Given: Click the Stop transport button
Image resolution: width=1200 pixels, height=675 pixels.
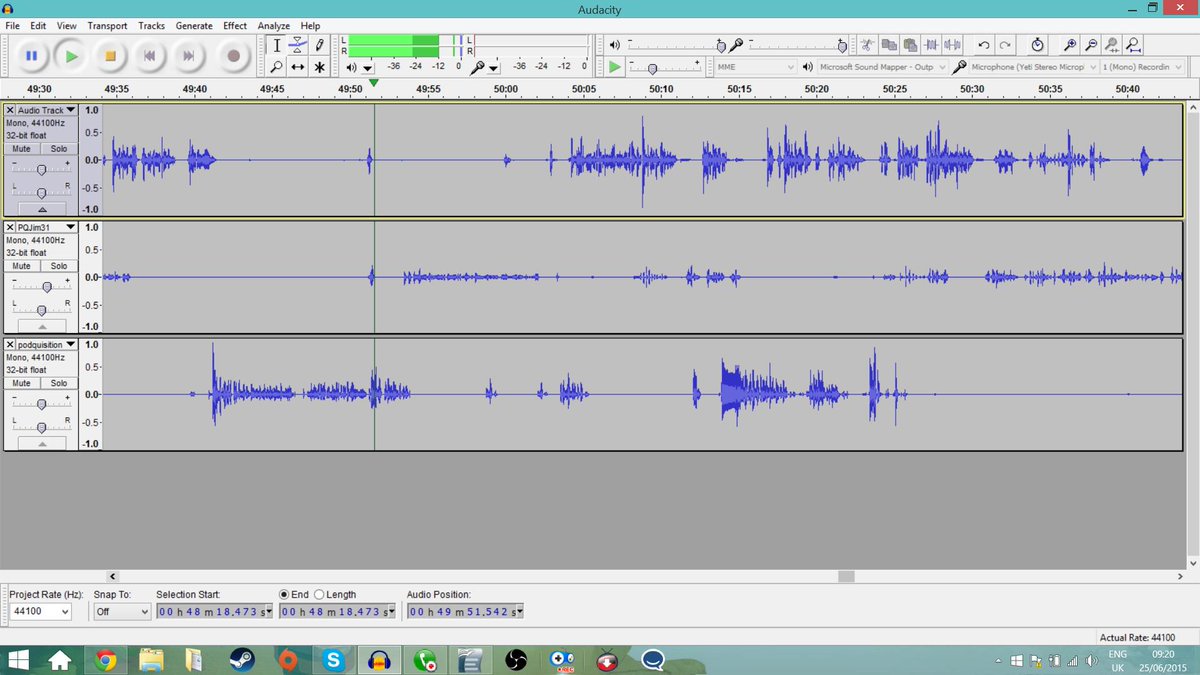Looking at the screenshot, I should click(x=111, y=56).
